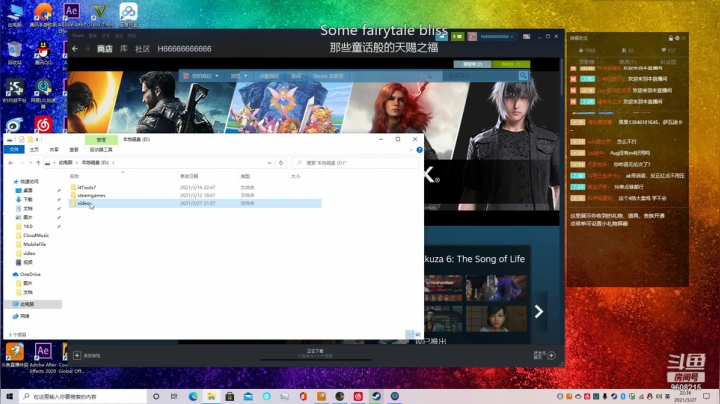Viewport: 720px width, 404px height.
Task: Open Microsoft Store taskbar icon
Action: [x=230, y=396]
